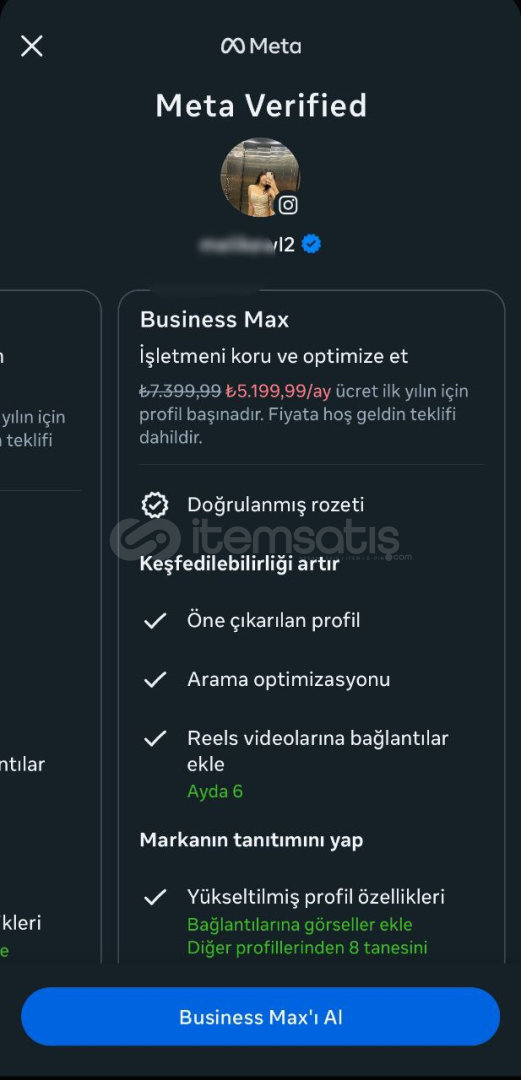Screen dimensions: 521x1080
Task: Close the Meta Verified screen with the X icon
Action: click(x=32, y=46)
